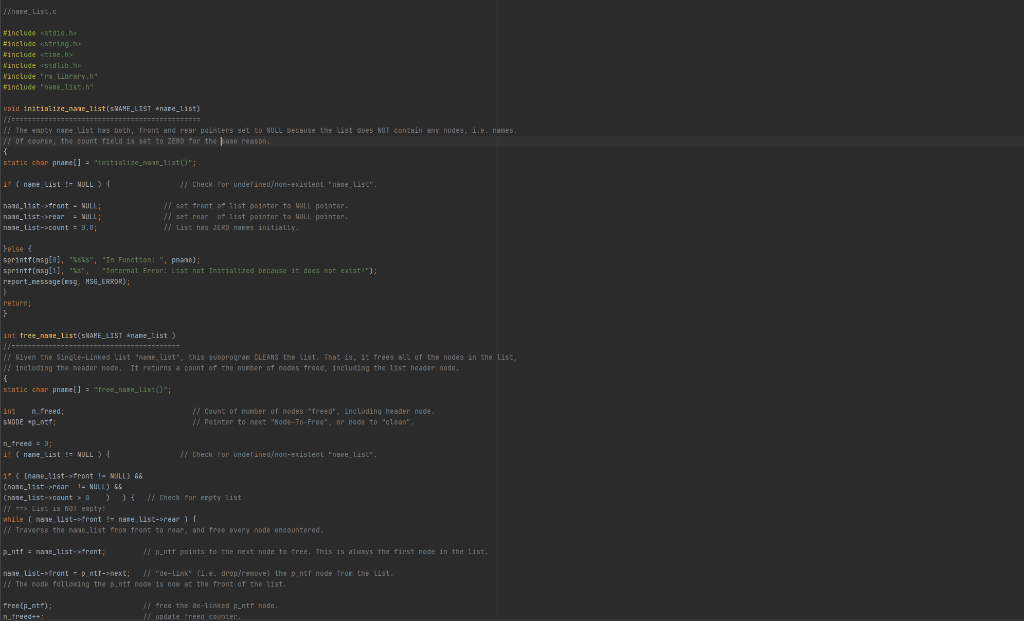Image resolution: width=1024 pixels, height=621 pixels.
Task: Click comment 'list has ZERO names initially'
Action: tap(231, 228)
